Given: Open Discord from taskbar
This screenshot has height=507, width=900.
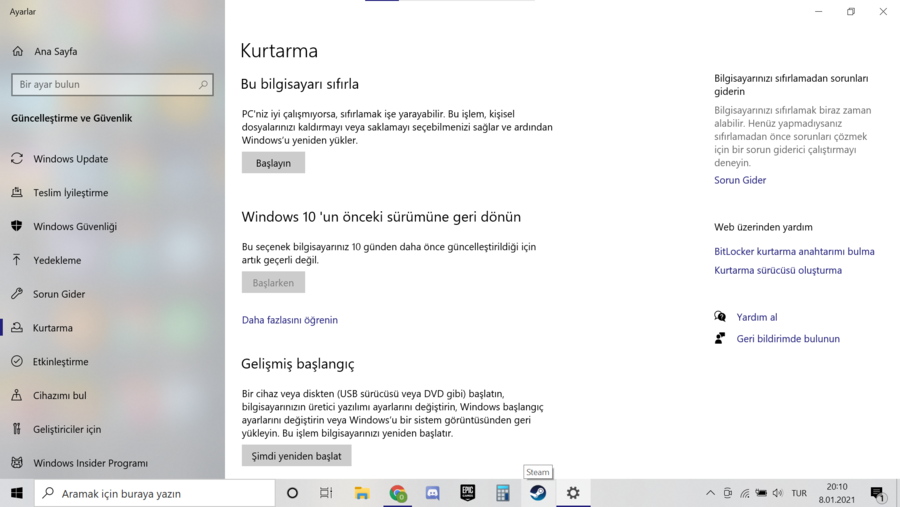Looking at the screenshot, I should tap(432, 493).
